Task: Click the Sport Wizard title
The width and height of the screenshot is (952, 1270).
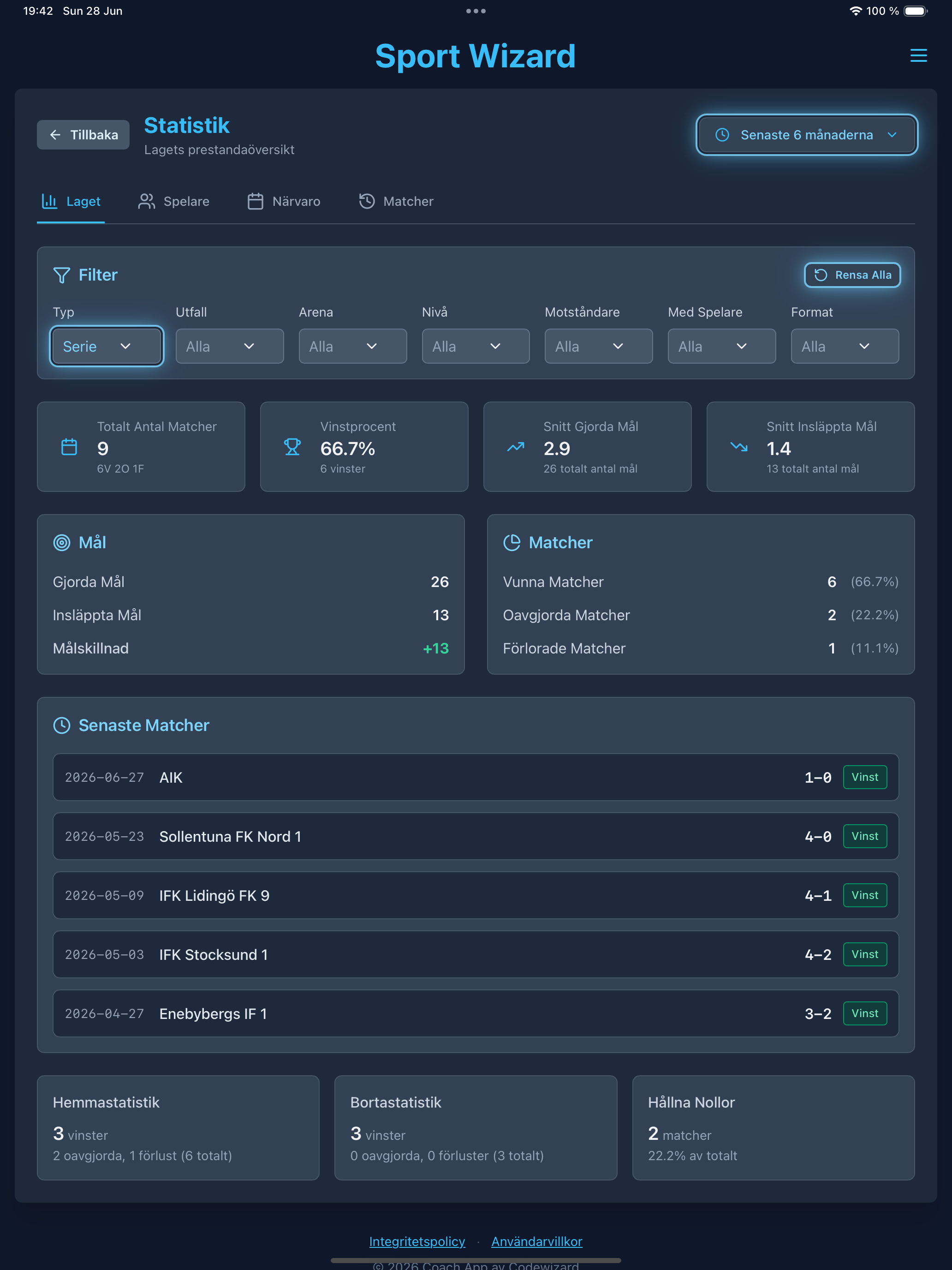Action: (476, 56)
